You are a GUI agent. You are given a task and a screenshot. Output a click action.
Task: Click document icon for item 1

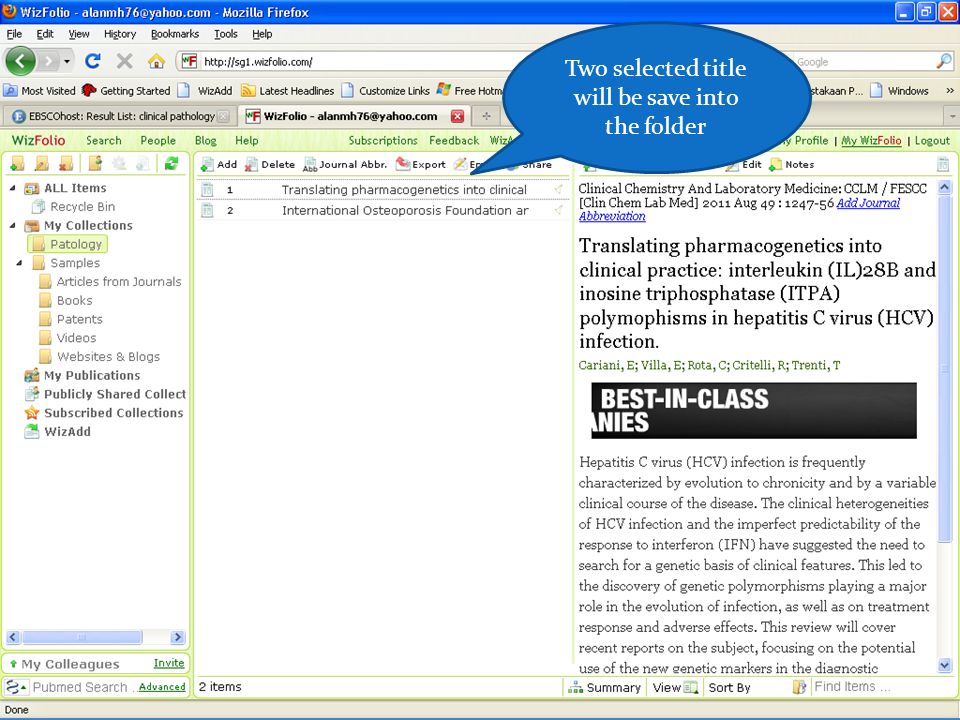point(208,190)
